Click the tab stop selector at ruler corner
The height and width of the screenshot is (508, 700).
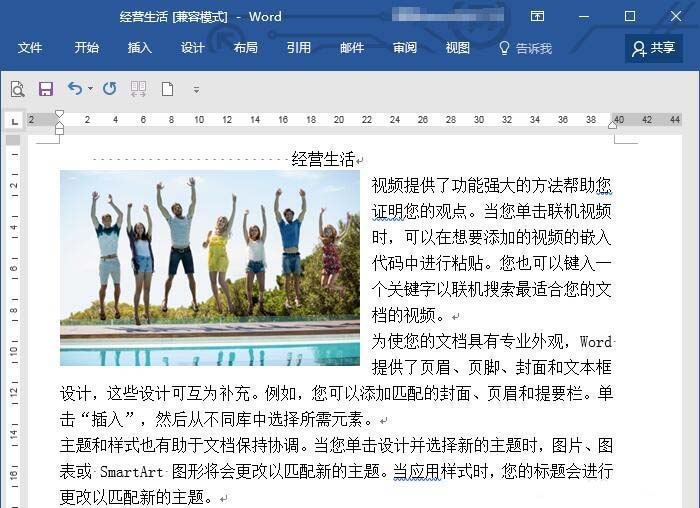coord(15,121)
